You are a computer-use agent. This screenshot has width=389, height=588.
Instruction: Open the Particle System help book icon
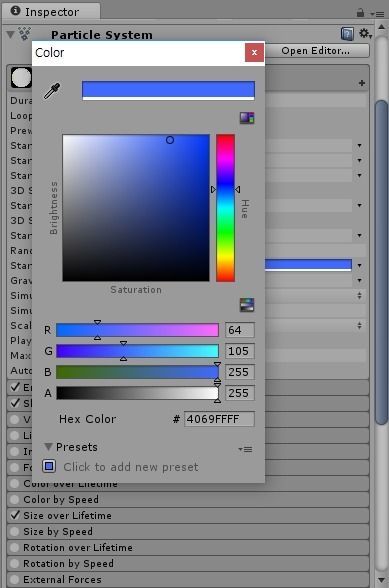347,34
